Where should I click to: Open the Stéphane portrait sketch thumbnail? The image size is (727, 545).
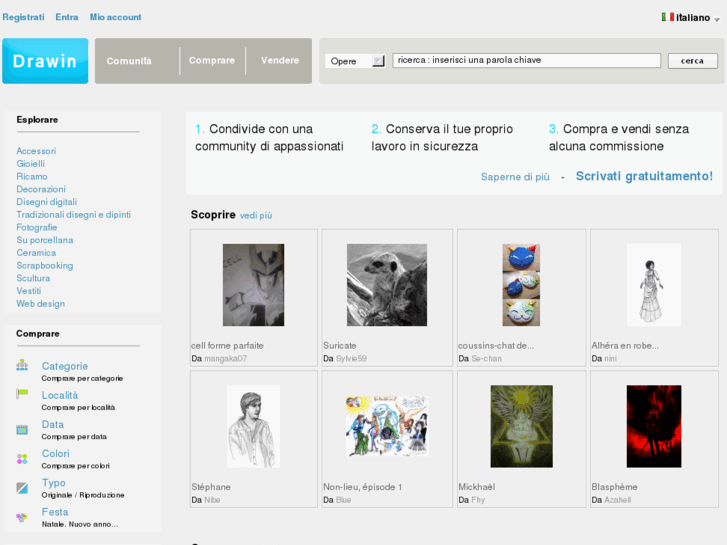click(x=254, y=426)
